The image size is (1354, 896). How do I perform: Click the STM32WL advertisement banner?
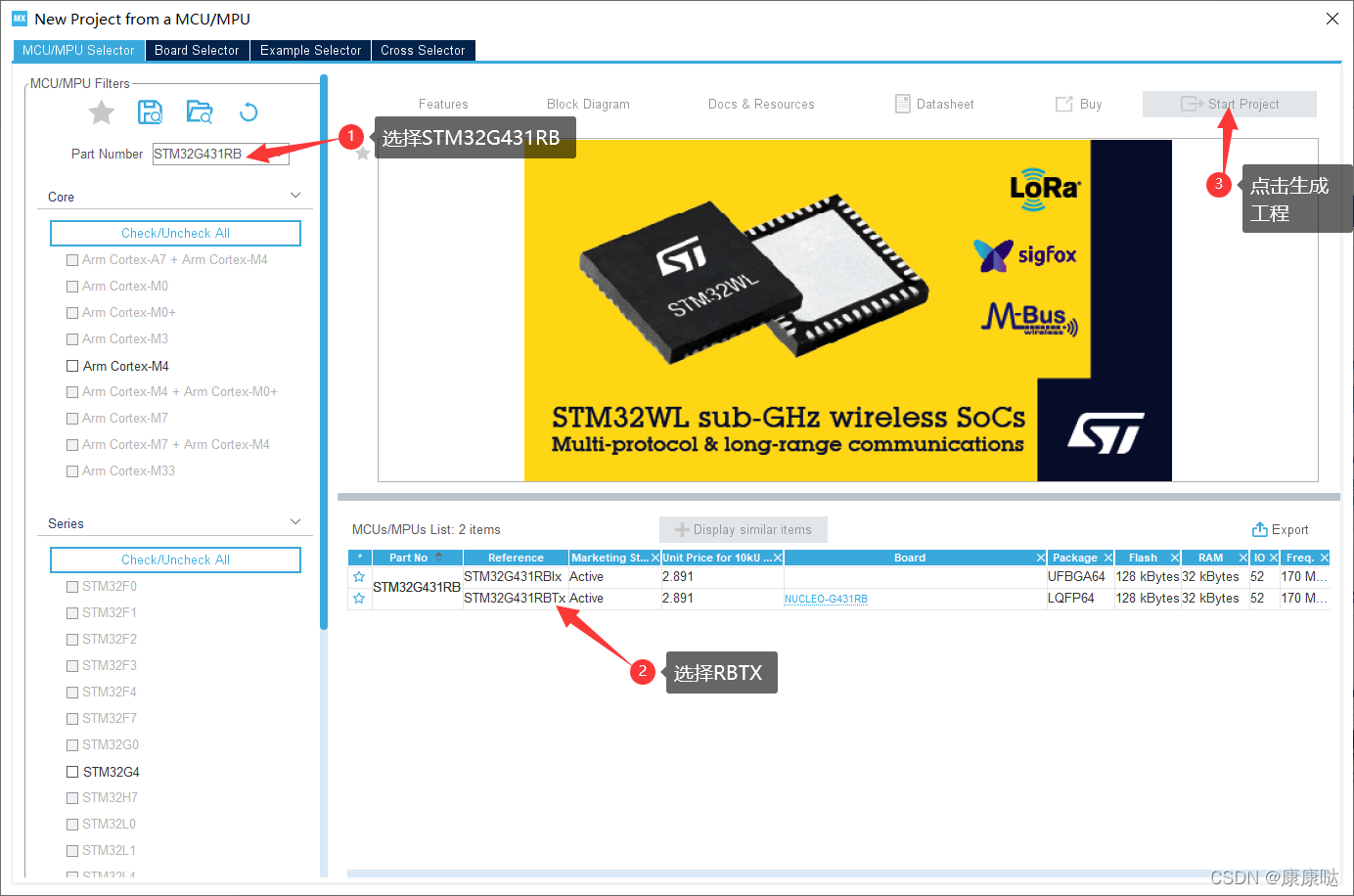coord(848,310)
